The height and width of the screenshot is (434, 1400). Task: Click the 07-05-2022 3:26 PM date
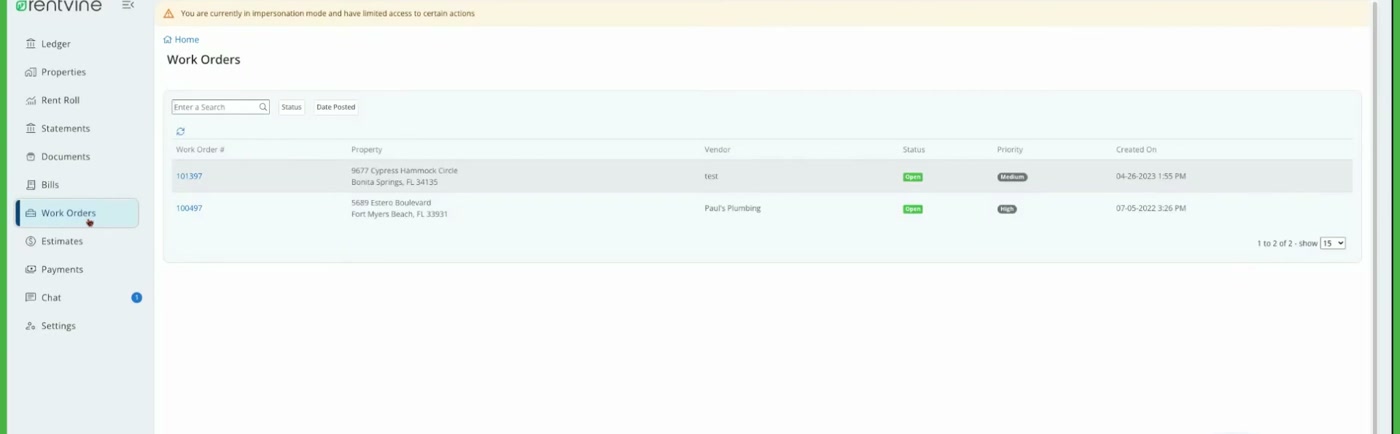pyautogui.click(x=1151, y=208)
